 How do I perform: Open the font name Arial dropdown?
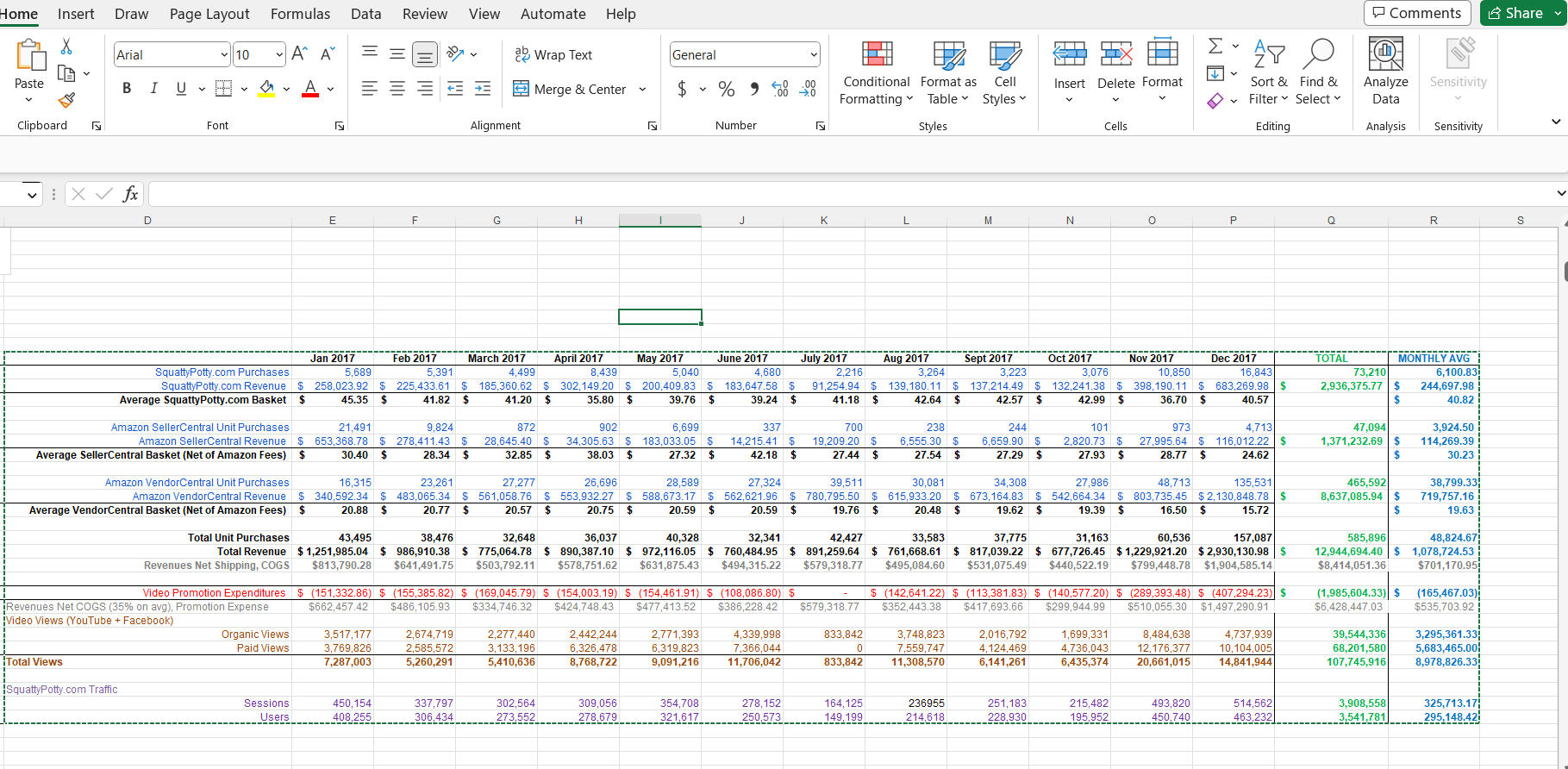point(224,54)
